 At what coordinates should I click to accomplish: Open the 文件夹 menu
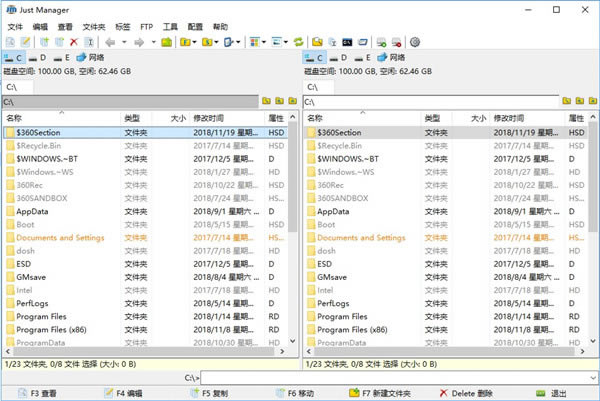pos(94,27)
